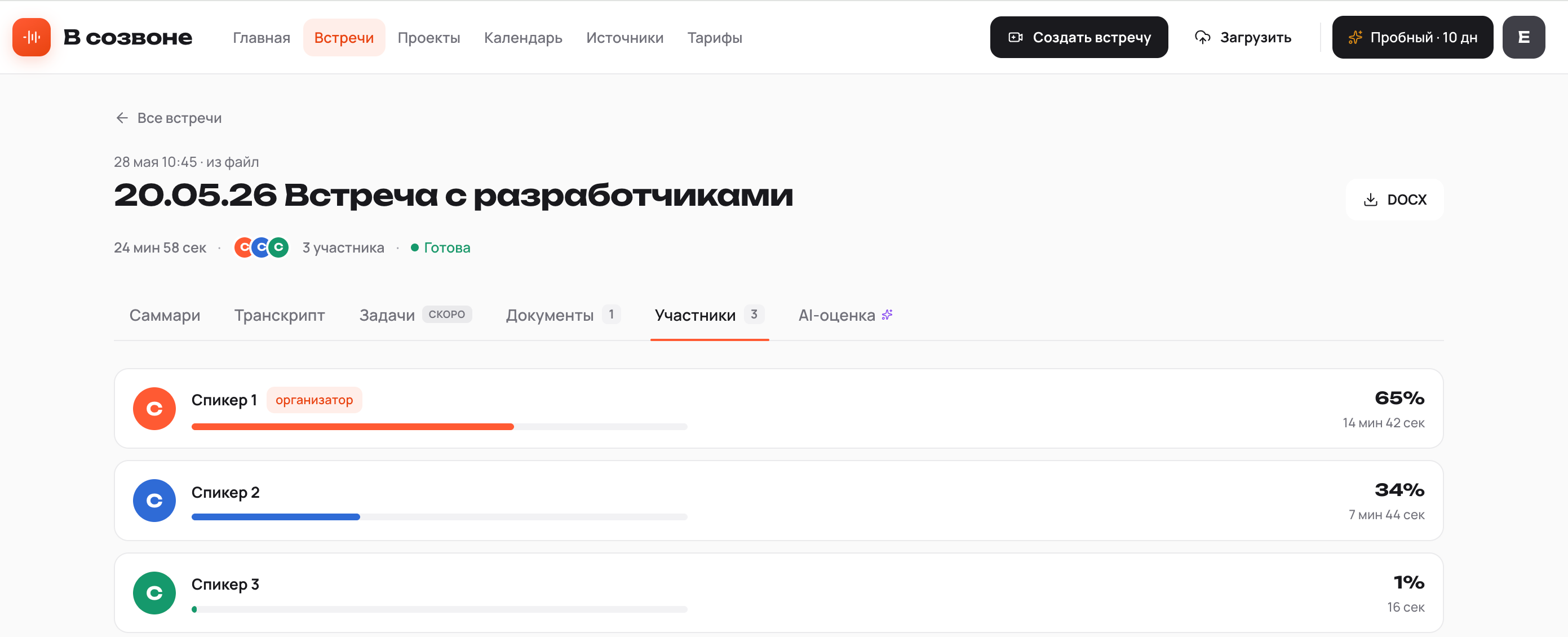Click the Спикер 3 name

tap(225, 584)
